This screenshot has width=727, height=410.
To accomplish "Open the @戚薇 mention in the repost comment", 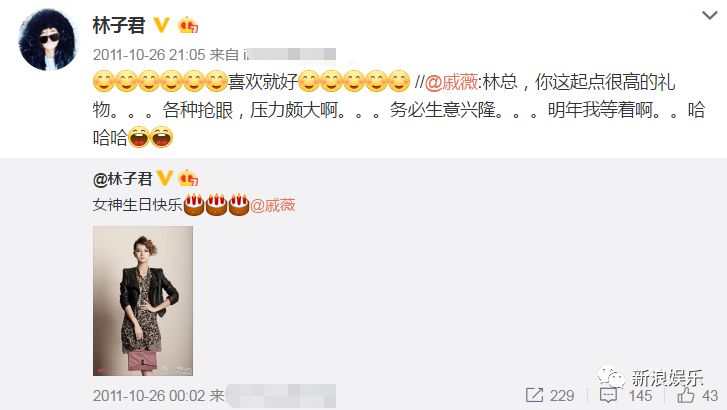I will [451, 83].
